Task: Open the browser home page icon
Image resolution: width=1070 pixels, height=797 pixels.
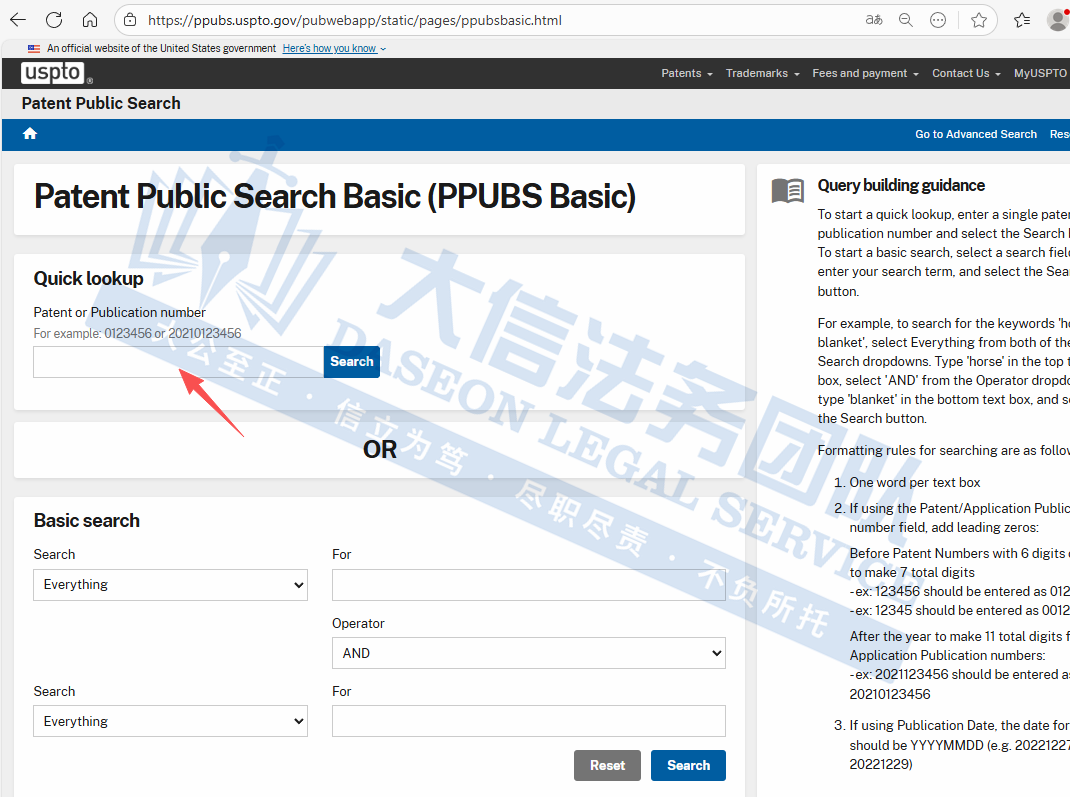Action: point(90,20)
